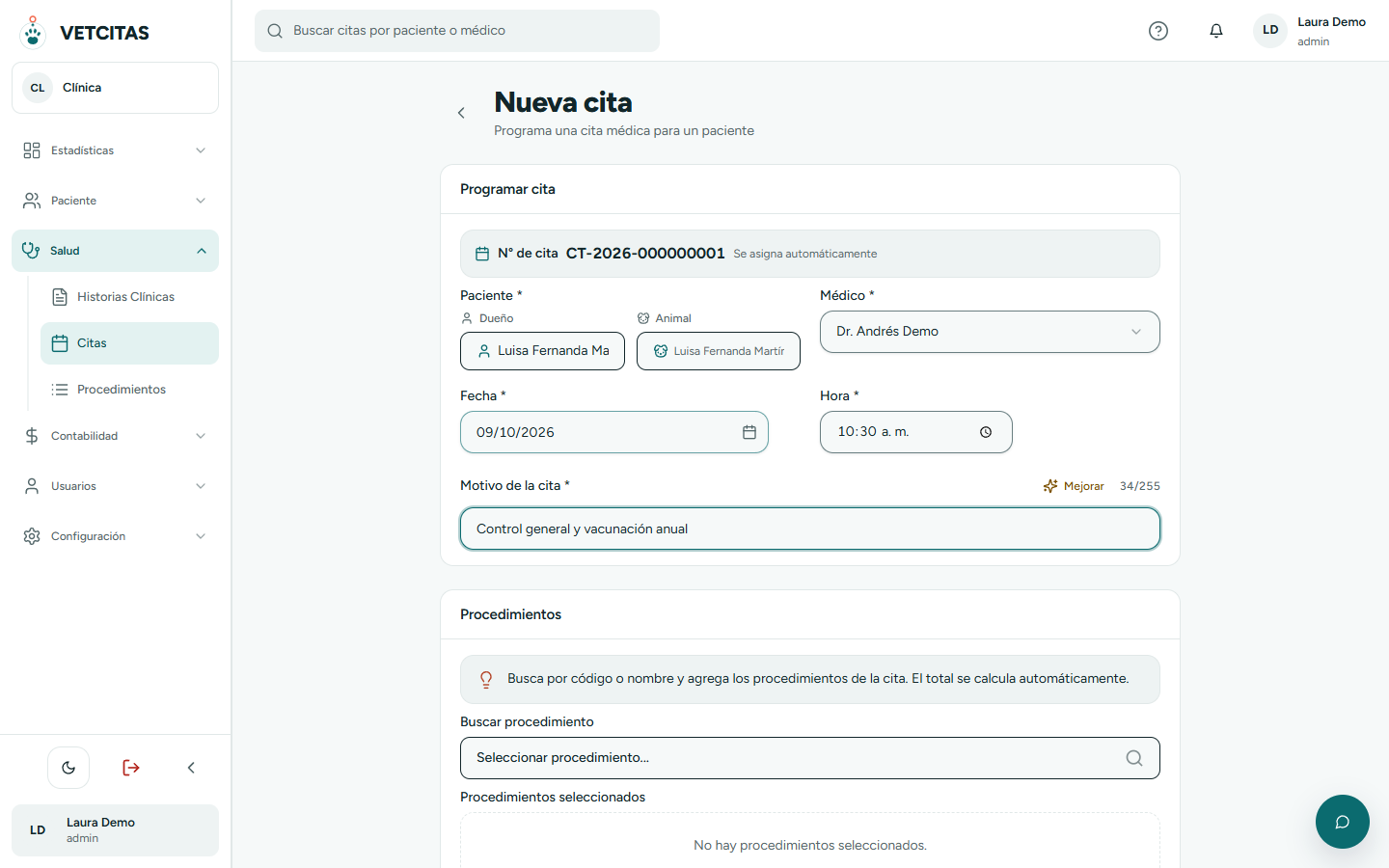This screenshot has width=1389, height=868.
Task: Open the Clínica selector
Action: pos(116,88)
